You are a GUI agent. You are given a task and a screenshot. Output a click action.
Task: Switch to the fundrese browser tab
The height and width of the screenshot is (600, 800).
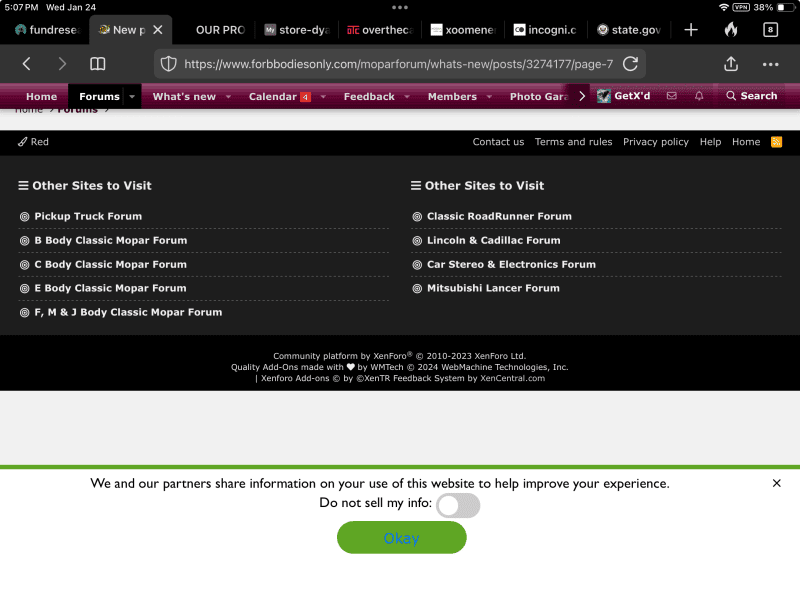(x=47, y=30)
